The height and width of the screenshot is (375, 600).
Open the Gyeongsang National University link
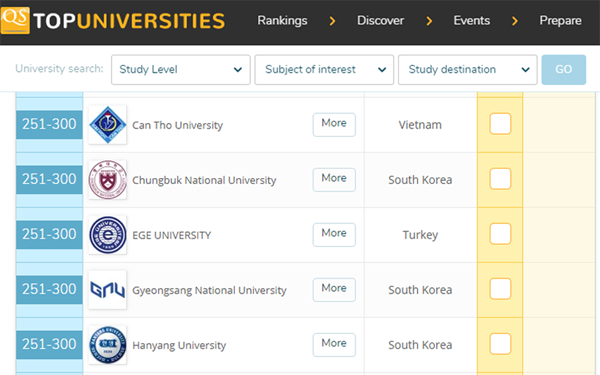pos(209,290)
